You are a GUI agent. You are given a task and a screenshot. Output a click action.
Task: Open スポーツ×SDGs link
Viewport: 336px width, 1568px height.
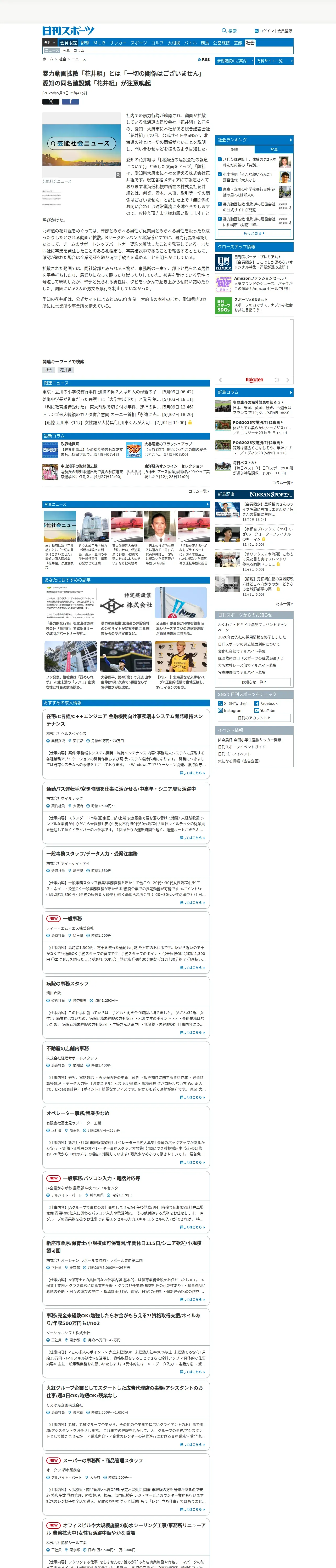[249, 299]
